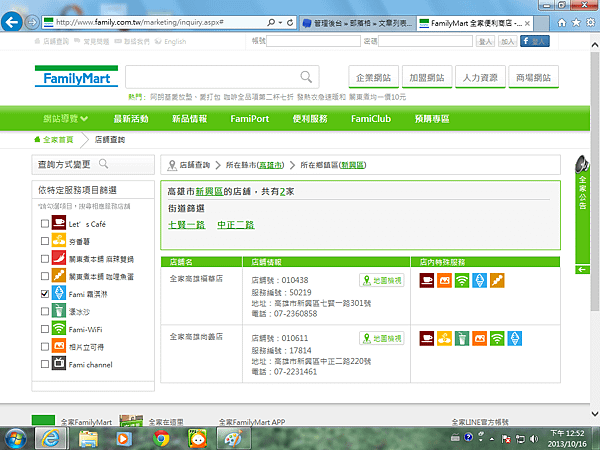The image size is (600, 450).
Task: Click the megaphone announcement icon on the right sidebar
Action: tap(582, 164)
